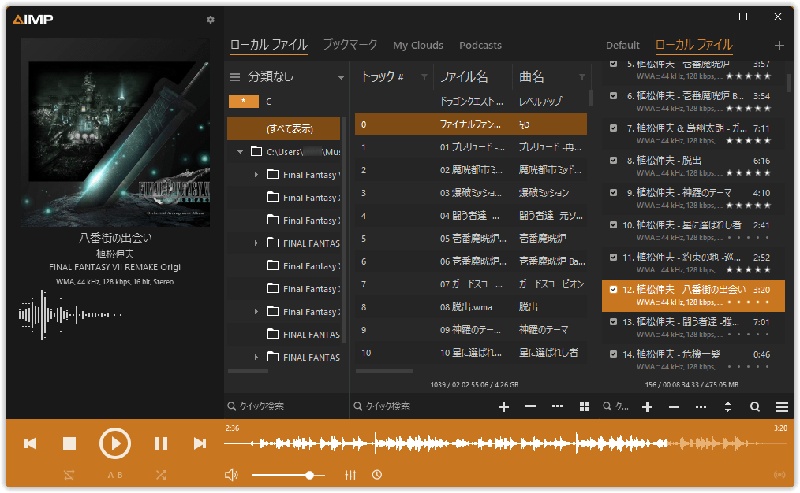
Task: Skip to the previous track
Action: tap(30, 443)
